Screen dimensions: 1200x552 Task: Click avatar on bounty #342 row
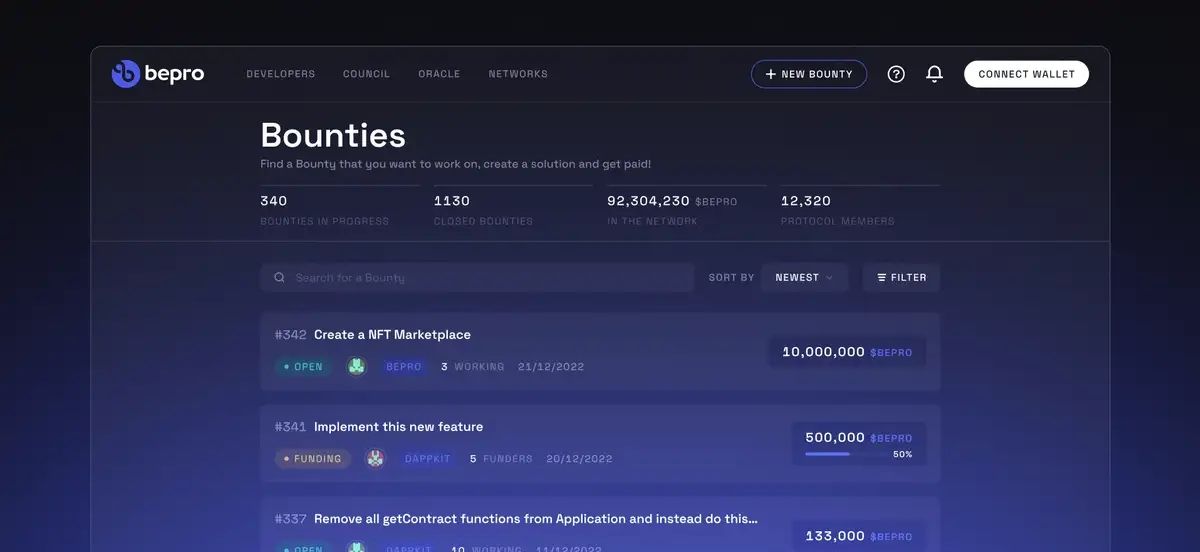(357, 367)
